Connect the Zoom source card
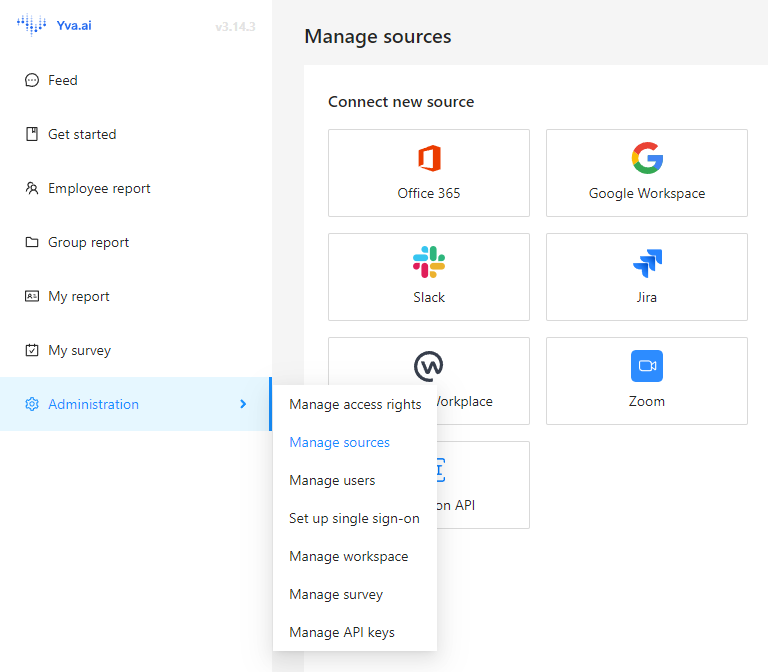This screenshot has width=768, height=672. pyautogui.click(x=647, y=381)
